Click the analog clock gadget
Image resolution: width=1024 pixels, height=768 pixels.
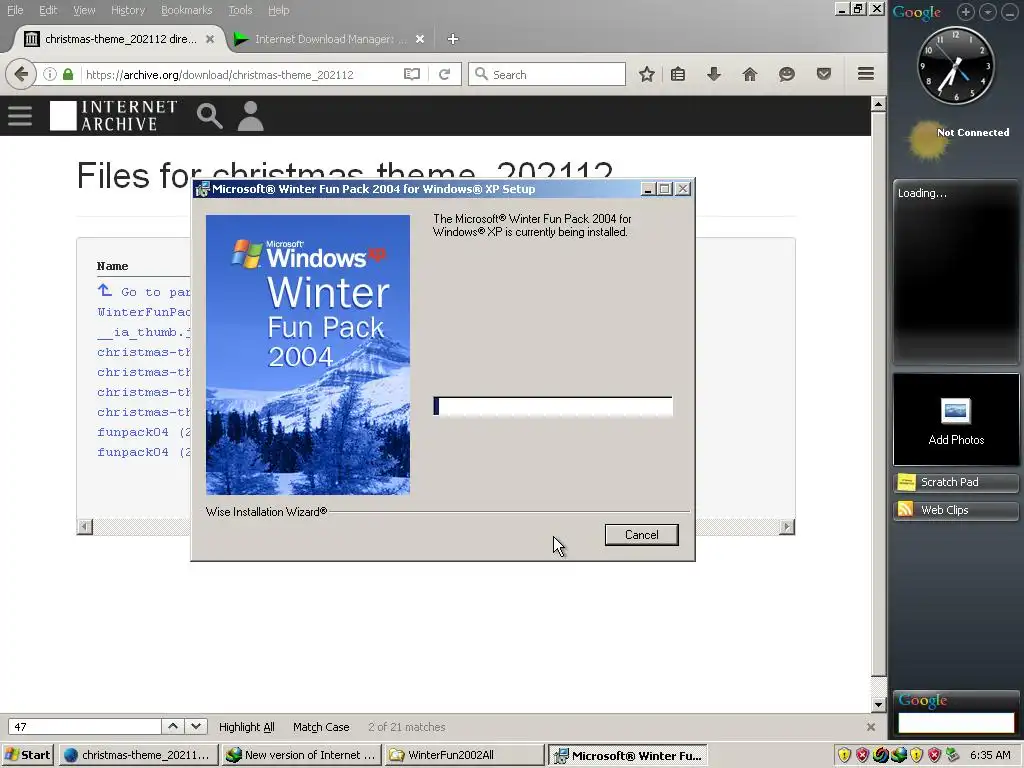click(955, 65)
